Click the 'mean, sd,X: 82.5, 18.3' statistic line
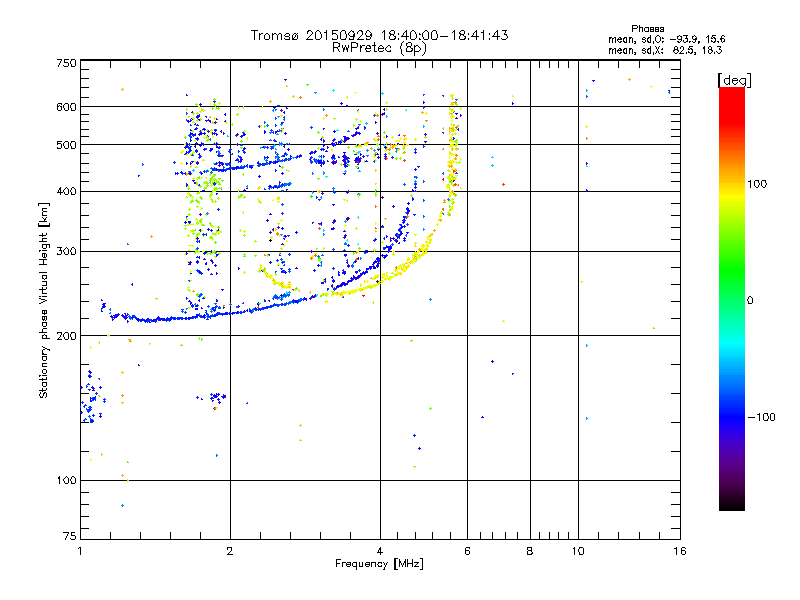800x600 pixels. click(665, 51)
